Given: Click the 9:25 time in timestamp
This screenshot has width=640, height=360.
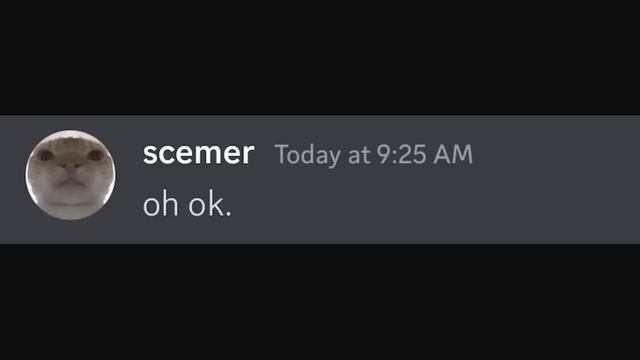Looking at the screenshot, I should (x=402, y=155).
